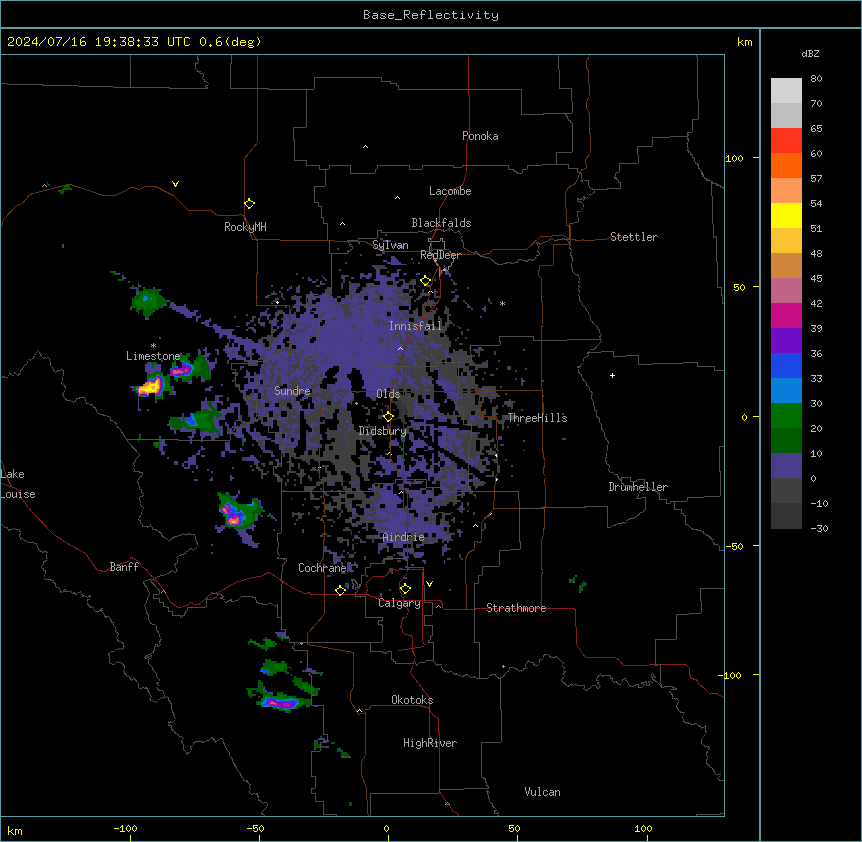Click the HighRiver label
The height and width of the screenshot is (842, 862).
(429, 743)
